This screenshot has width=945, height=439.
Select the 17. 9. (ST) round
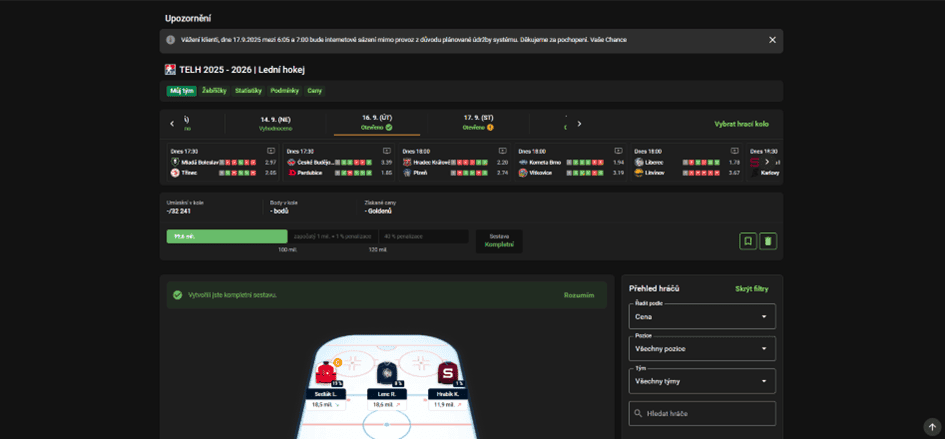point(479,124)
